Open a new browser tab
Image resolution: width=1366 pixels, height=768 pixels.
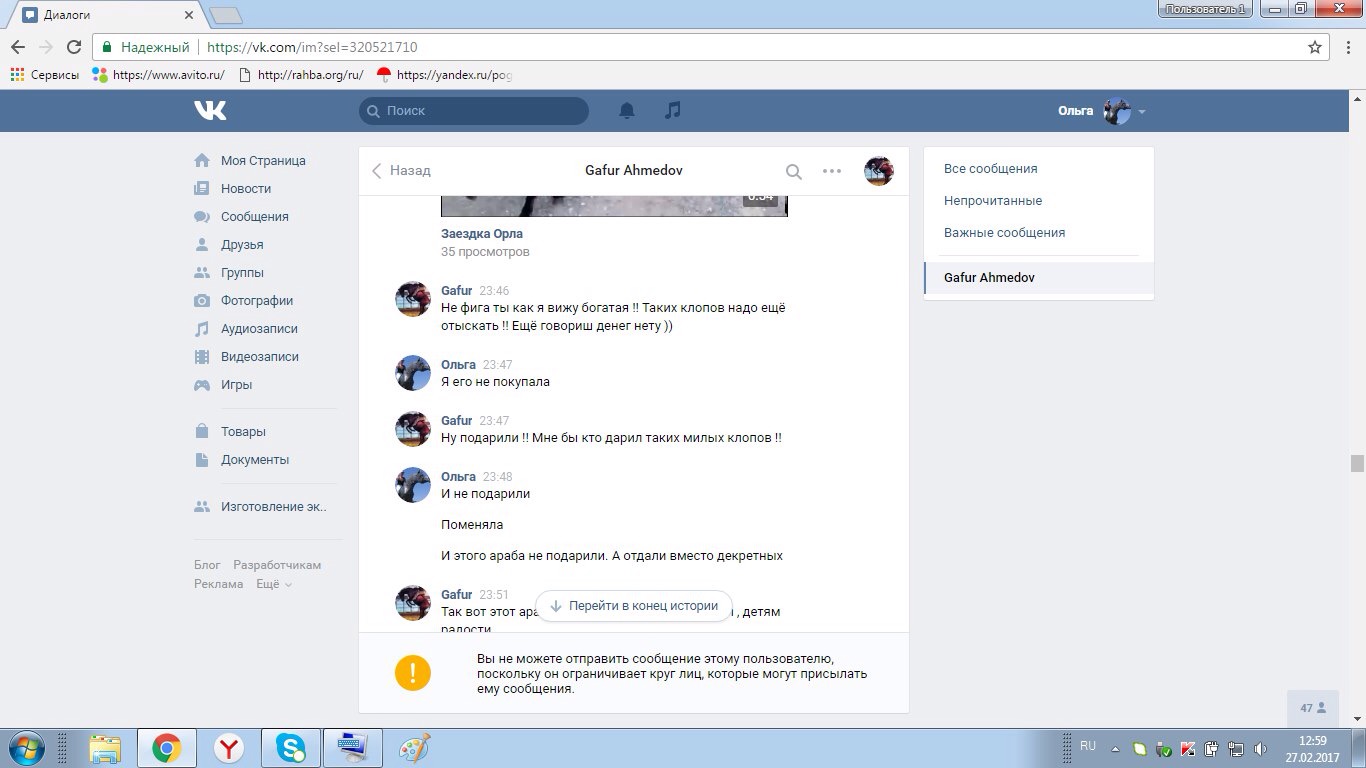pyautogui.click(x=225, y=15)
